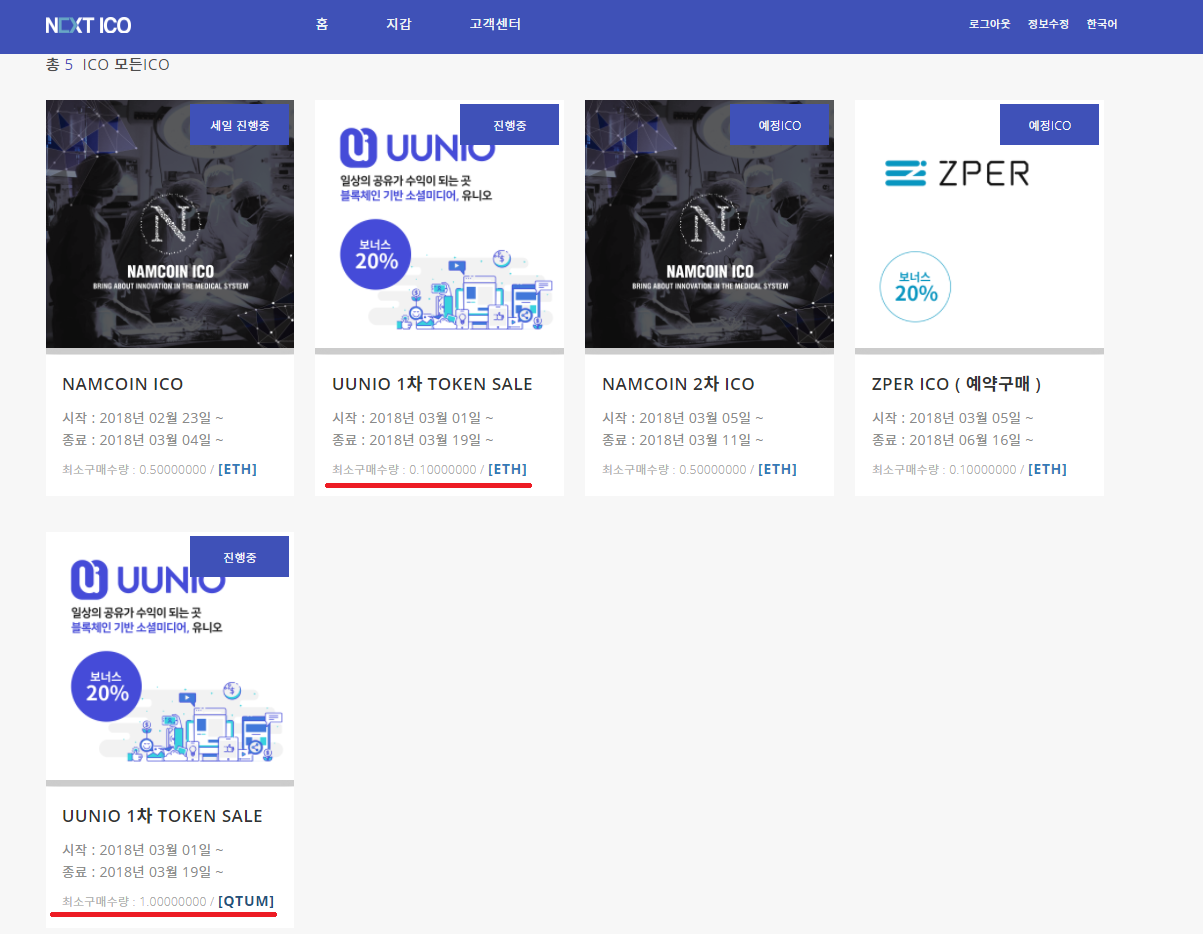Screen dimensions: 1203x934
Task: Click the NEXT ICO logo
Action: coord(88,25)
